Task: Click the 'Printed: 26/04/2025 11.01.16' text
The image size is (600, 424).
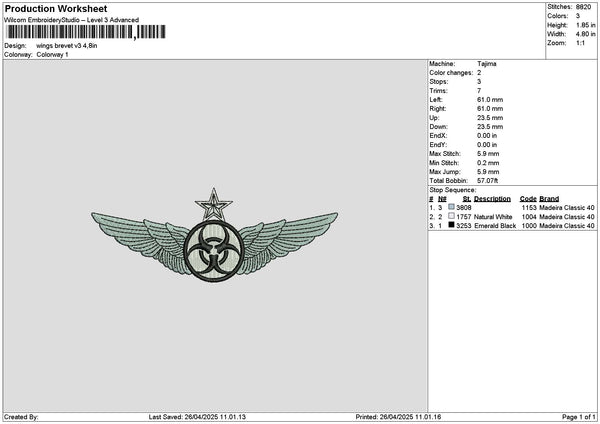Action: coord(398,417)
